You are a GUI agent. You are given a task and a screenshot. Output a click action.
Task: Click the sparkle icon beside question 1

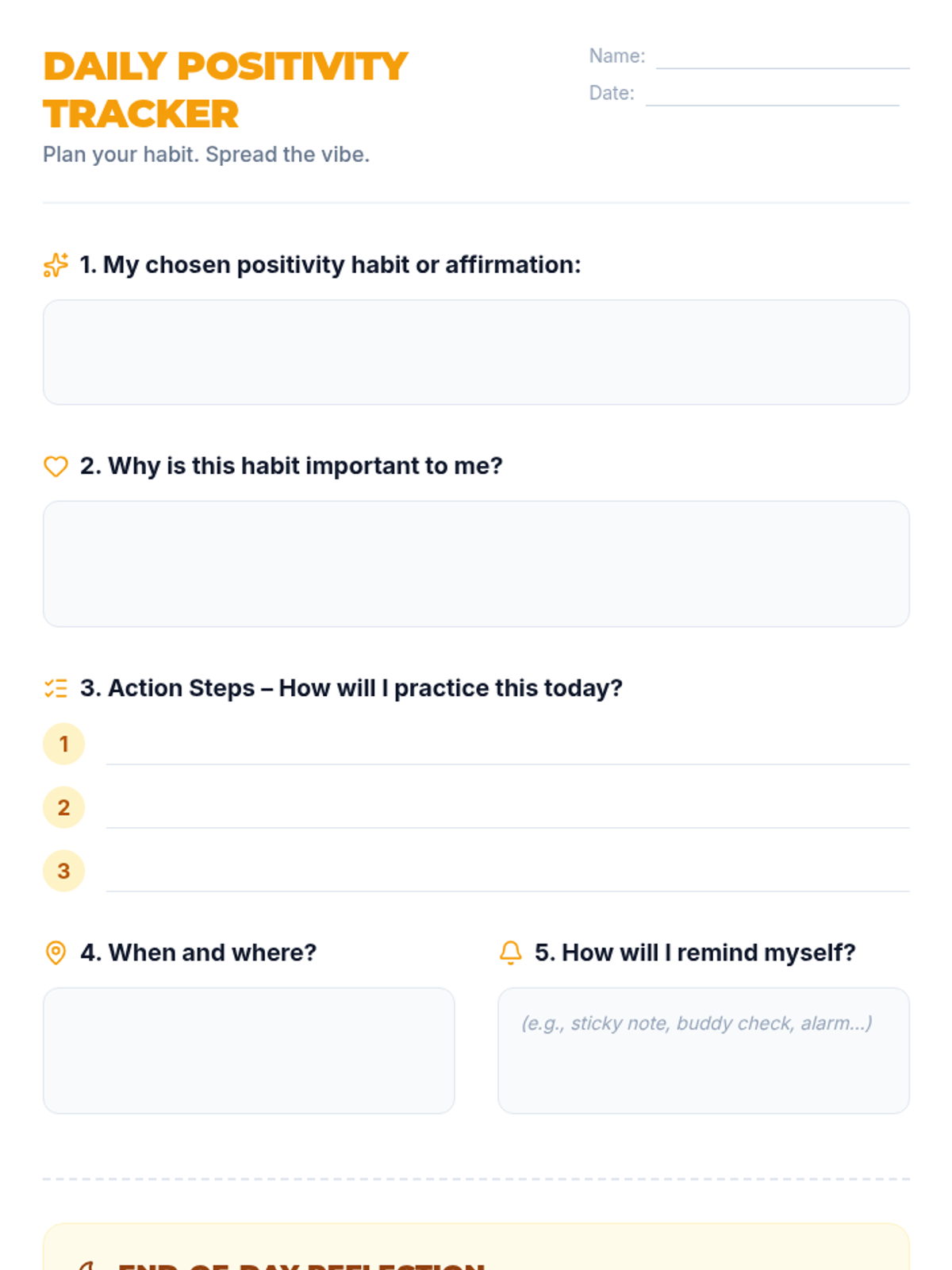tap(56, 265)
